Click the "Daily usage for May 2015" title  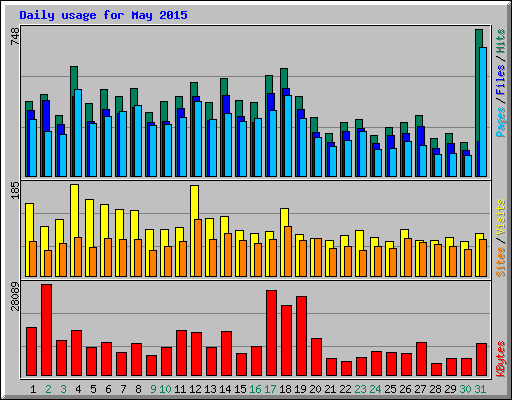[103, 15]
